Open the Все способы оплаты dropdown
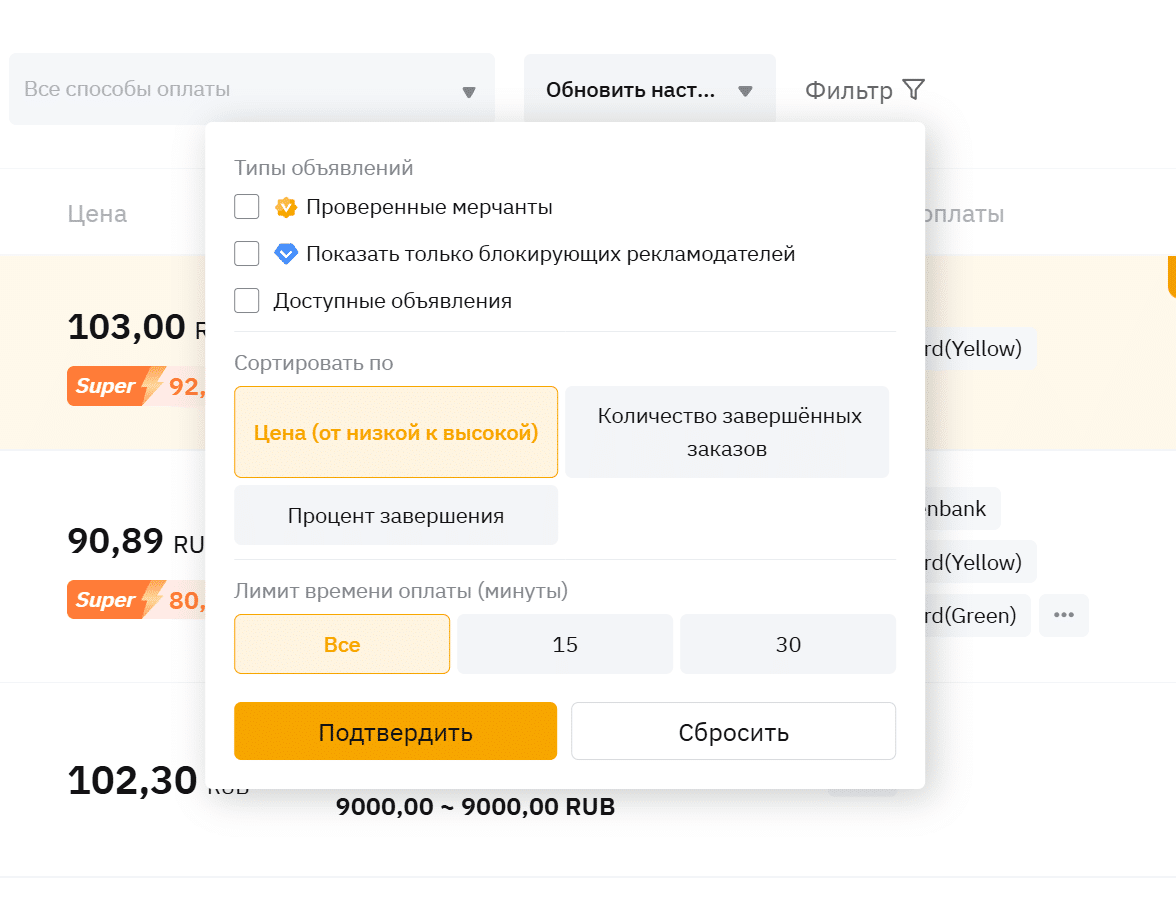 click(240, 90)
